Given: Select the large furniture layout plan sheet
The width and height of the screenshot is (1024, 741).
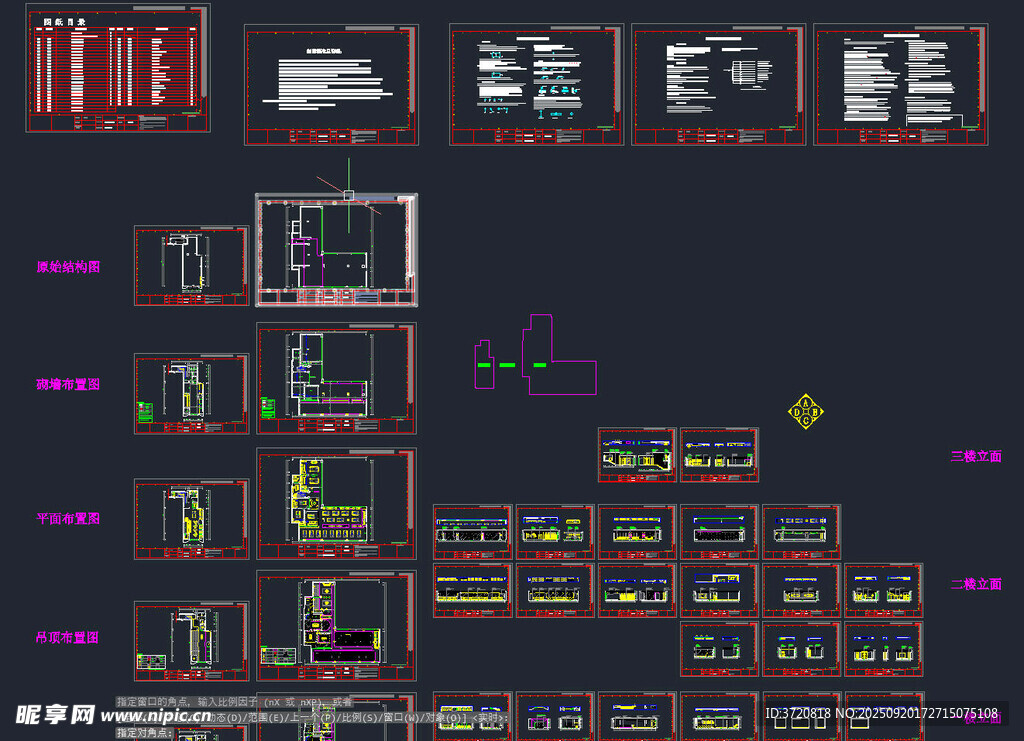Looking at the screenshot, I should (337, 504).
